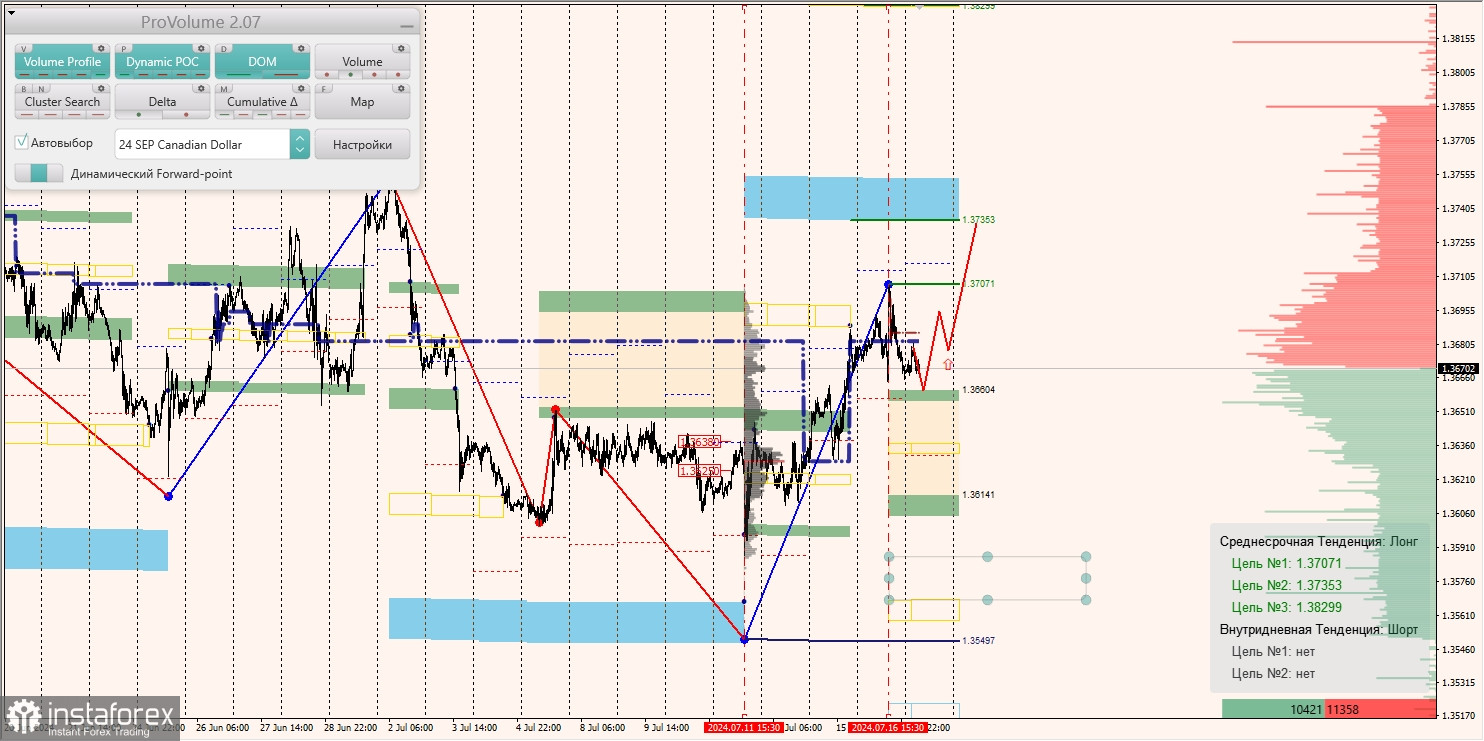Image resolution: width=1484 pixels, height=741 pixels.
Task: Select green line segment under Volume Profile
Action: [100, 75]
